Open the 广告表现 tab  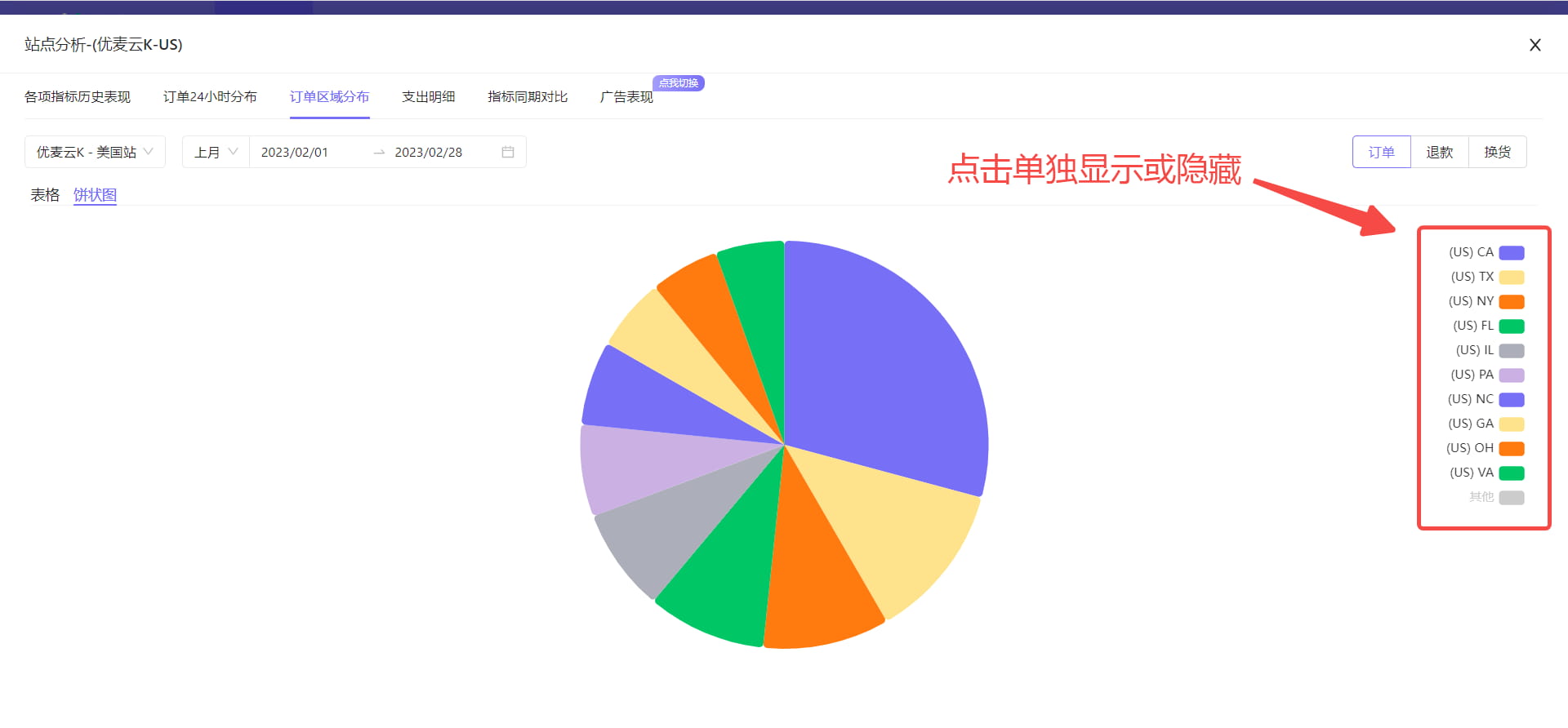[x=626, y=97]
